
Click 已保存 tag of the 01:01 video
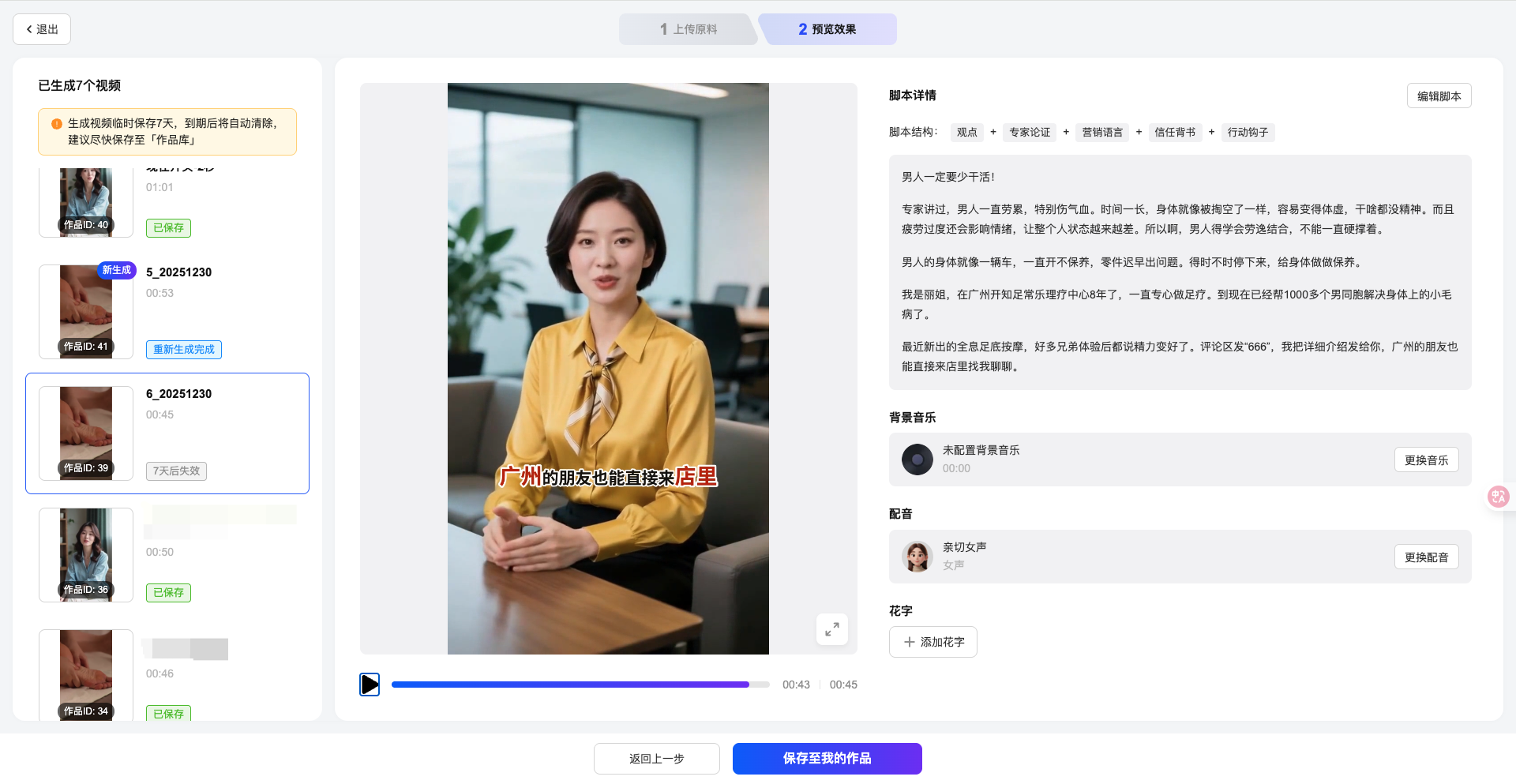tap(168, 228)
